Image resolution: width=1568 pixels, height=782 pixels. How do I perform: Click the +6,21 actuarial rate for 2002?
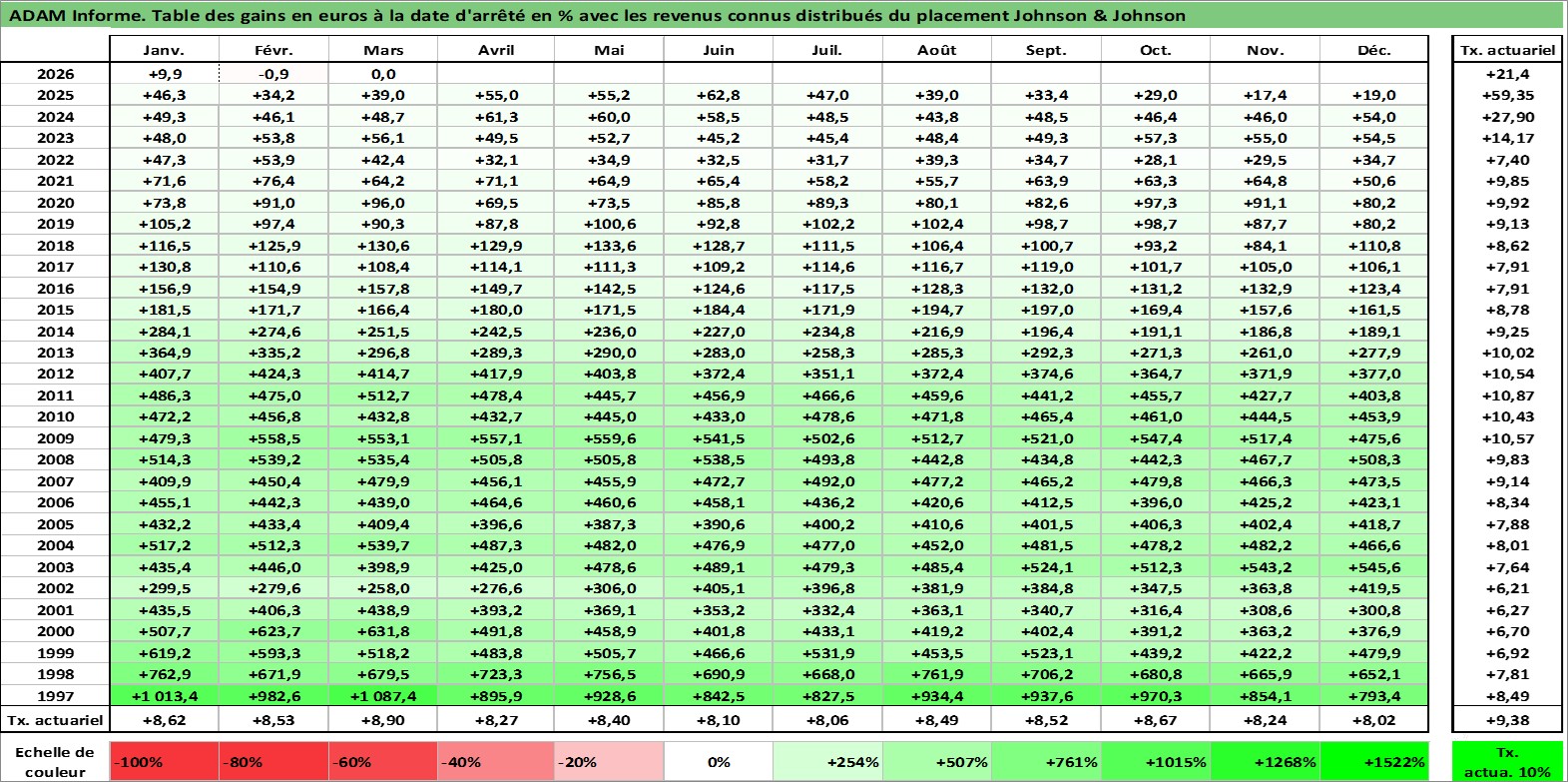(1508, 588)
